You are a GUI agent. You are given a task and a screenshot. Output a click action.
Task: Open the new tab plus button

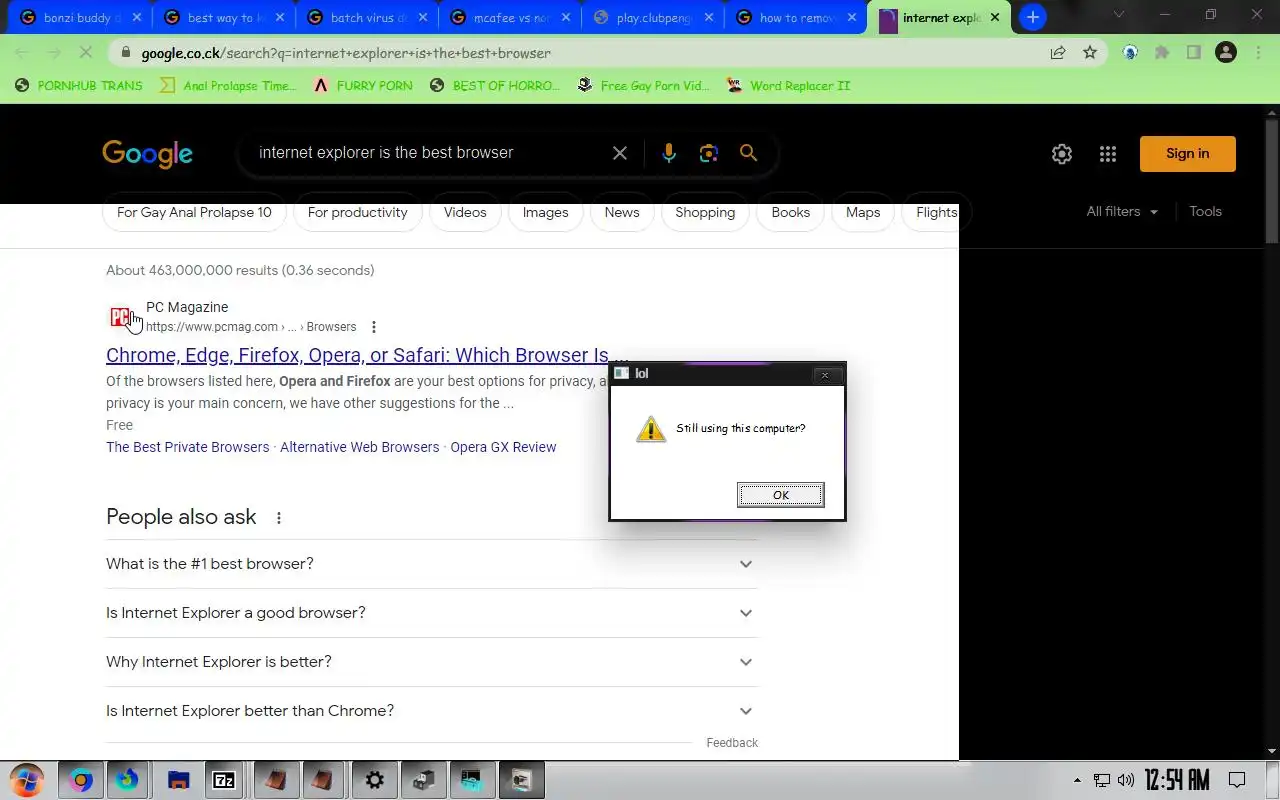pos(1033,17)
